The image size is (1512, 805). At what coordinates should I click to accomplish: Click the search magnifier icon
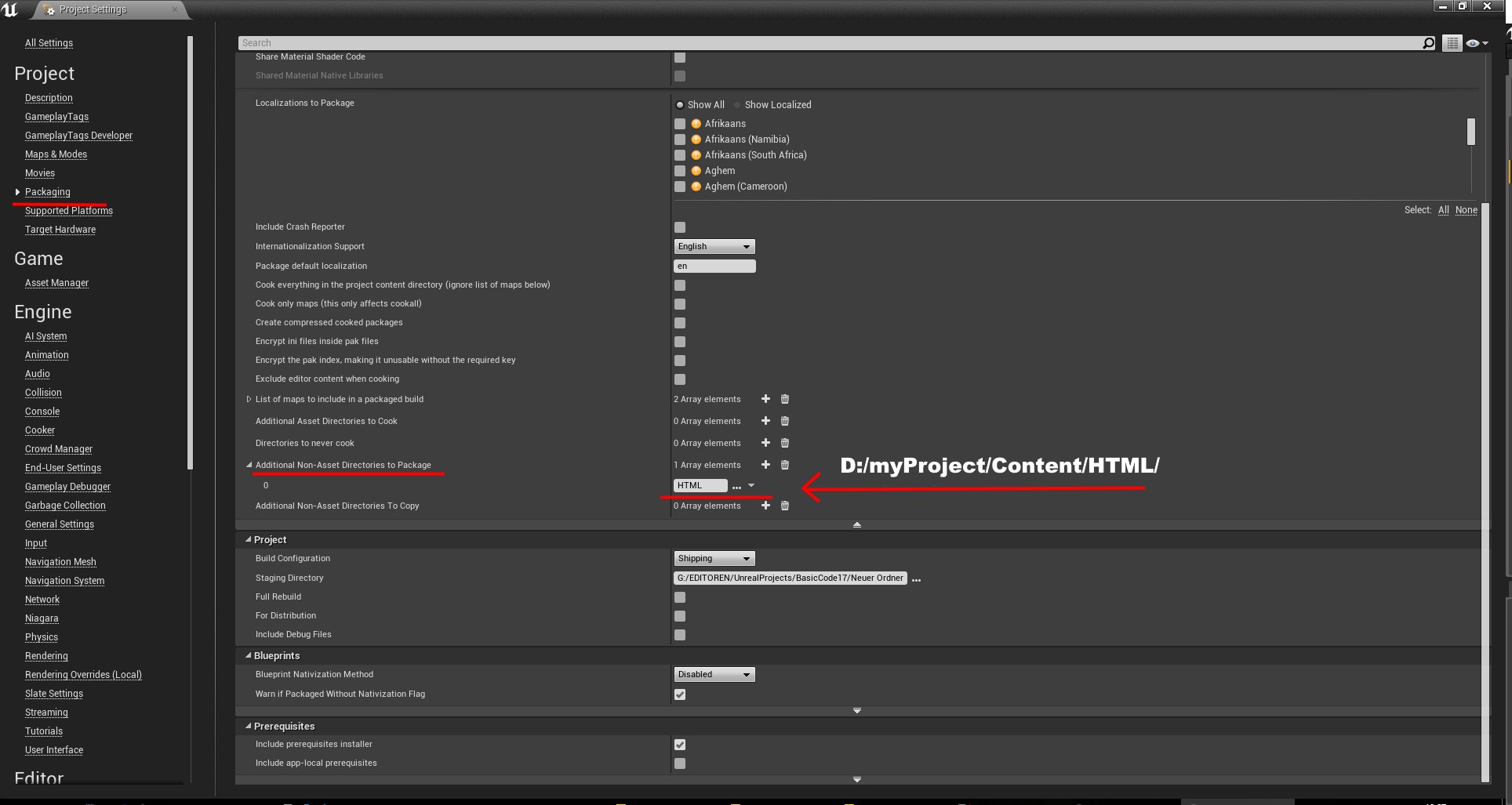(1429, 43)
